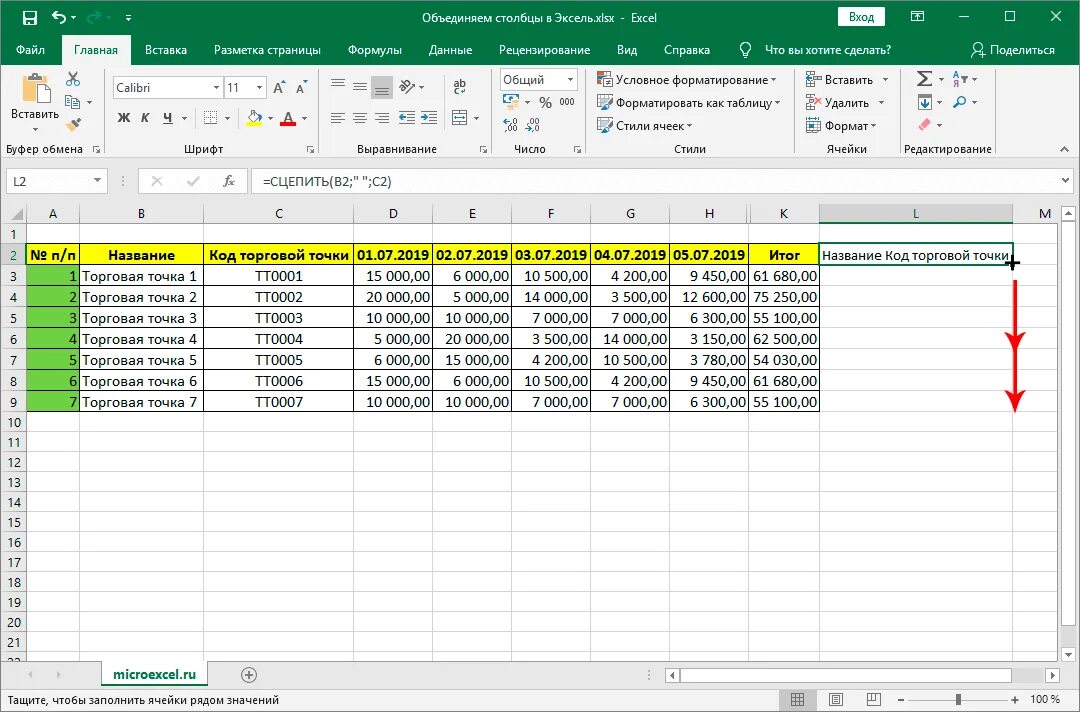
Task: Switch to the Разметка страницы tab
Action: pos(267,50)
